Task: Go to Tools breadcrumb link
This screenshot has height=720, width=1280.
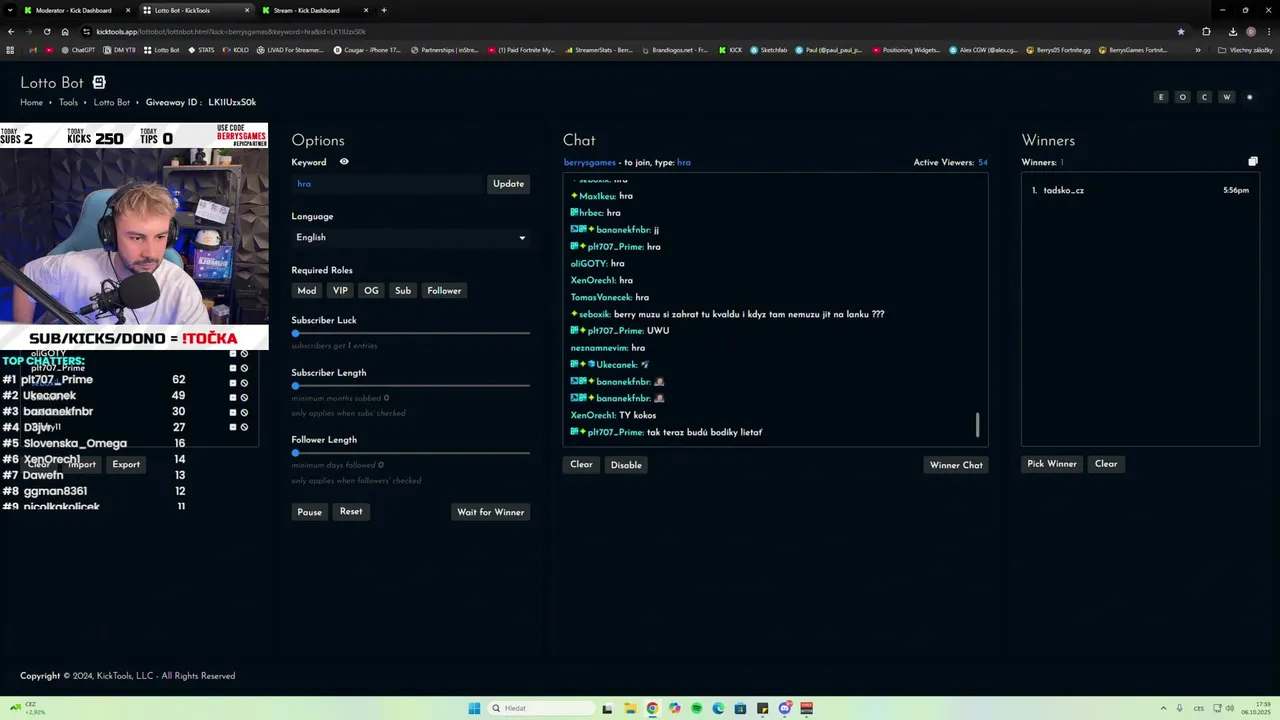Action: 68,103
